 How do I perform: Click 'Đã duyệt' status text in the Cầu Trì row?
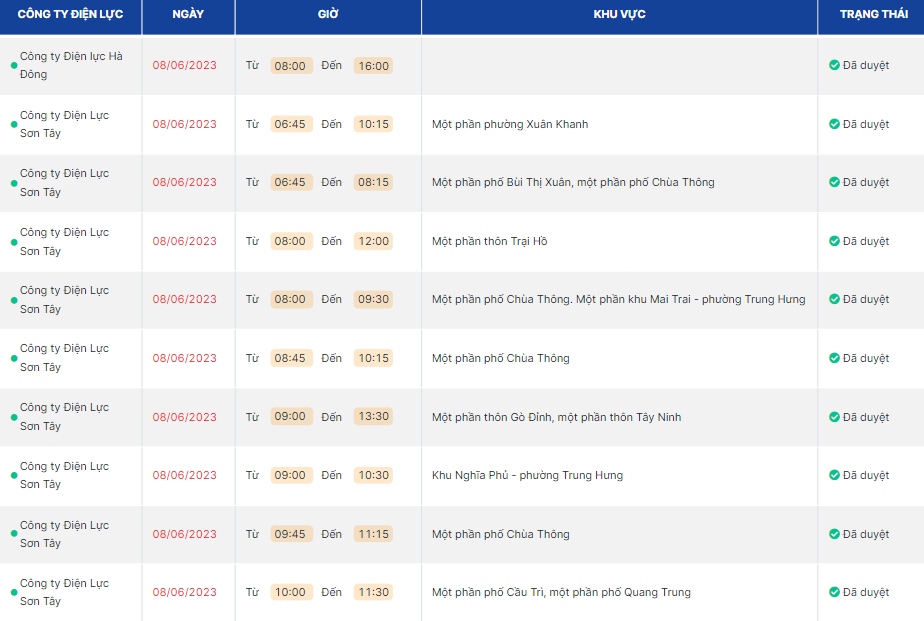click(x=866, y=592)
